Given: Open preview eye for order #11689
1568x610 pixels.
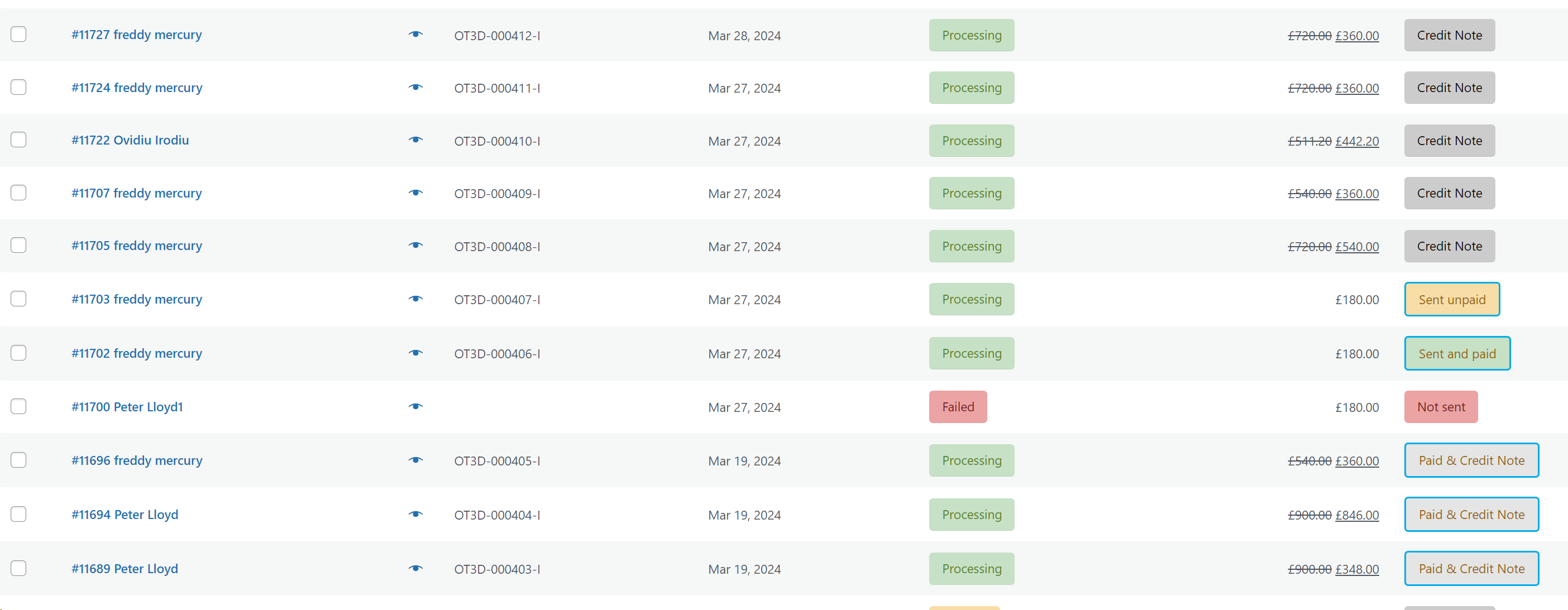Looking at the screenshot, I should click(416, 569).
